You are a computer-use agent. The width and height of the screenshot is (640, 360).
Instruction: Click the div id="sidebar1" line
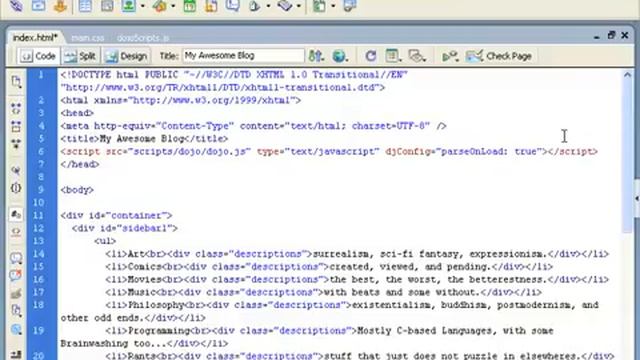124,228
